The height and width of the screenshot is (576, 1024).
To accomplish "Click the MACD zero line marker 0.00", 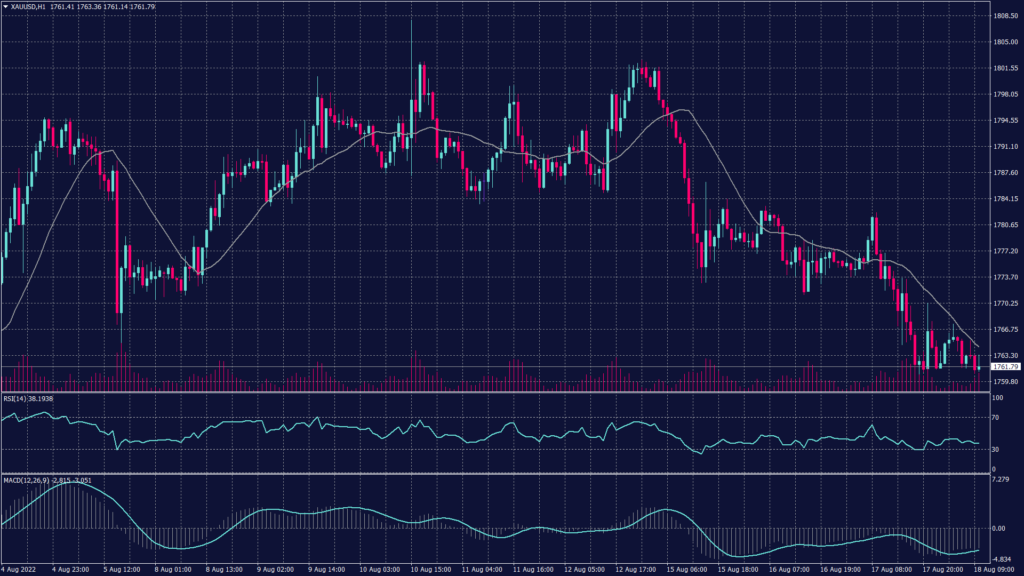I will [x=998, y=528].
